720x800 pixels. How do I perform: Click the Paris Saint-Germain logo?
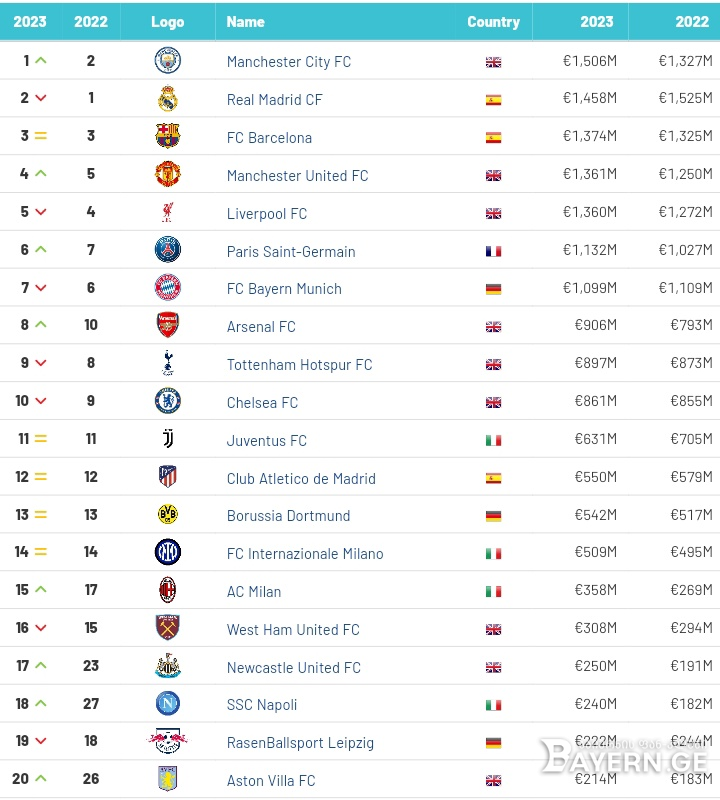coord(167,249)
